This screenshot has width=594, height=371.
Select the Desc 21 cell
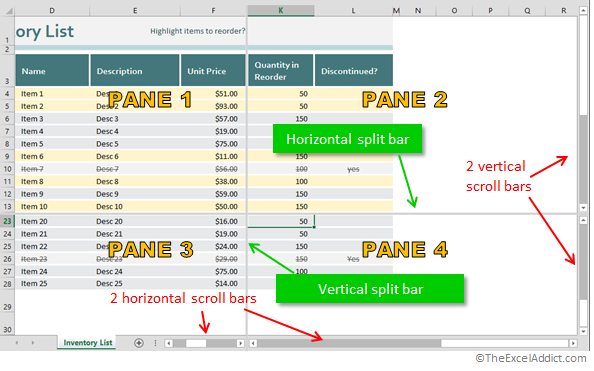click(x=135, y=234)
